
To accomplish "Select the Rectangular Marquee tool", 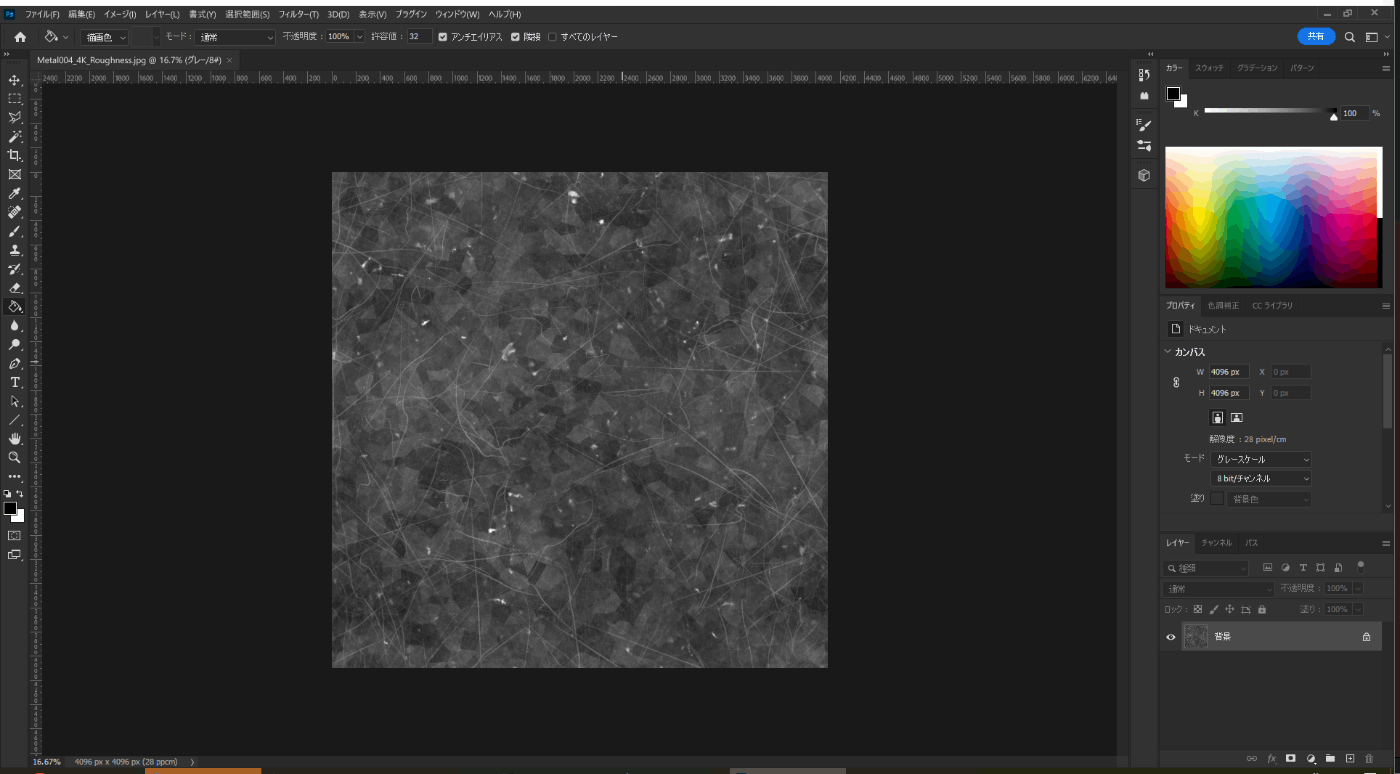I will pos(14,99).
